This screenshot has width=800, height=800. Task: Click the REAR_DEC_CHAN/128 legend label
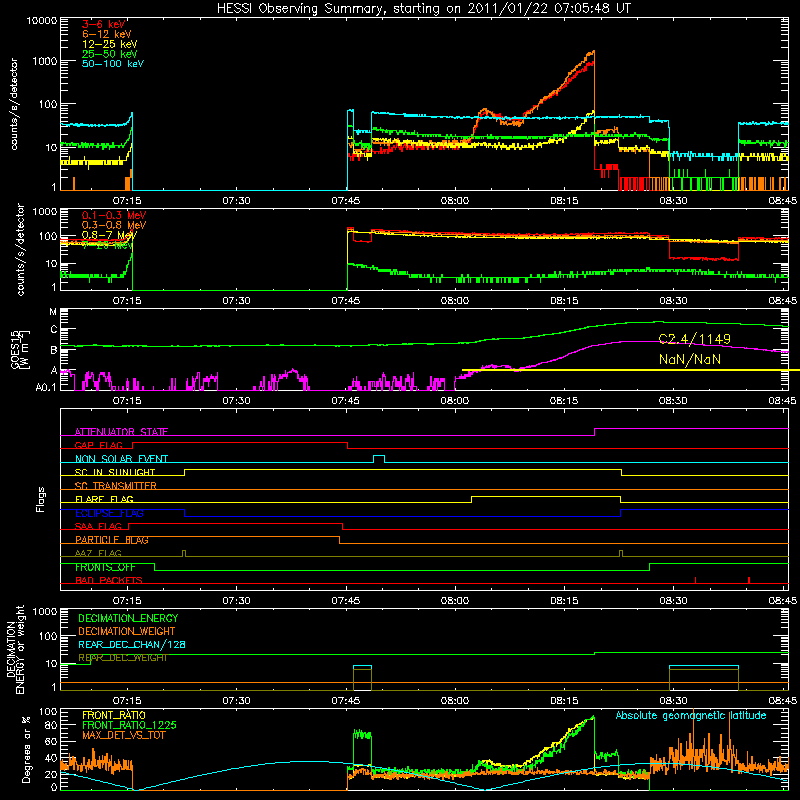(132, 645)
